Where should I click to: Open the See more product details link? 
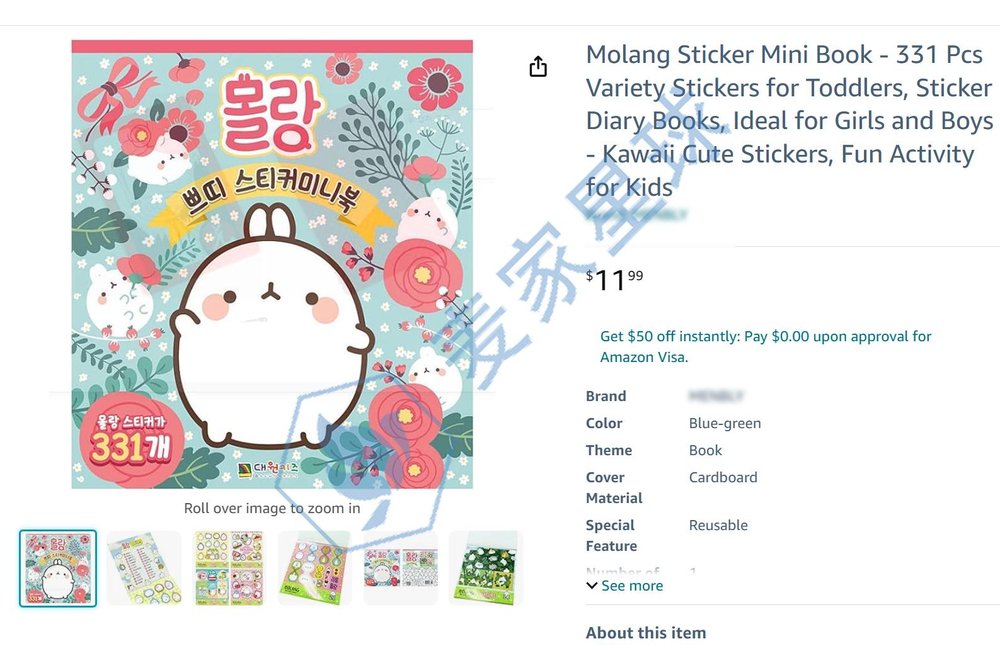tap(631, 585)
